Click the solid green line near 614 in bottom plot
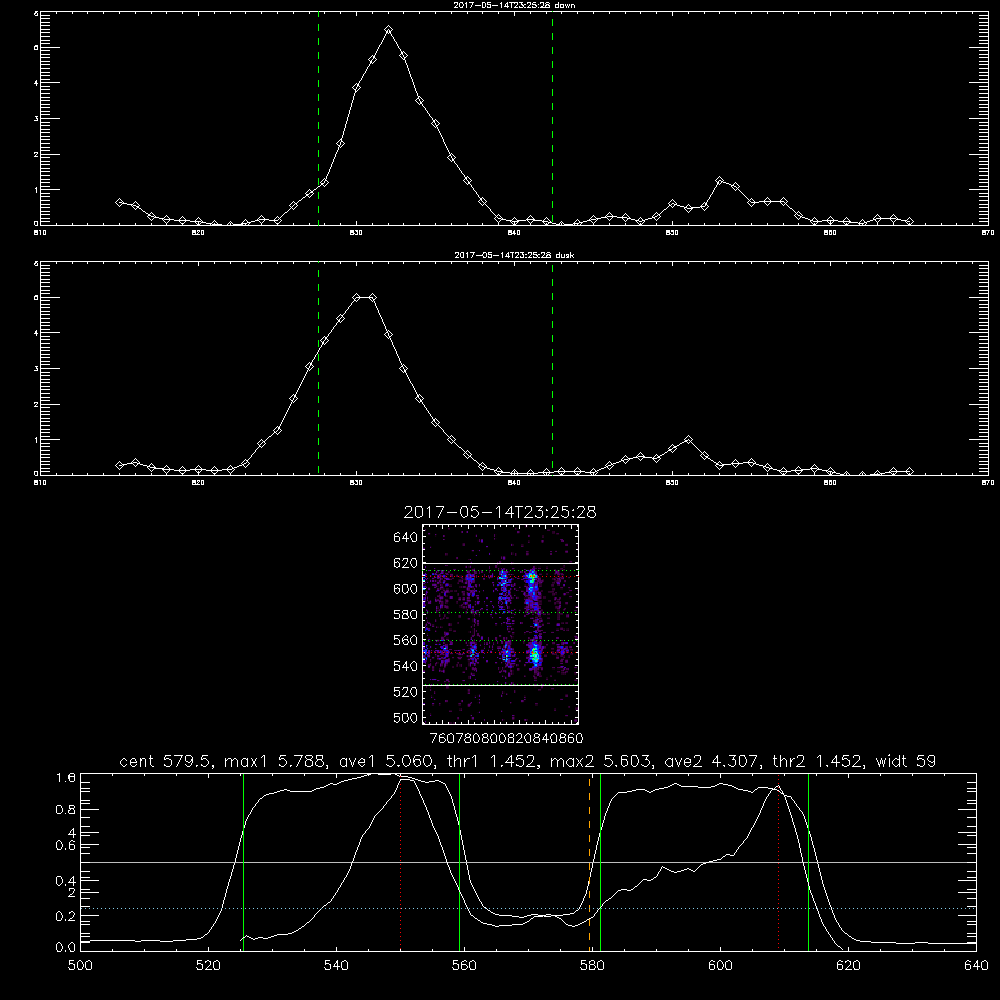The width and height of the screenshot is (1000, 1000). (808, 862)
